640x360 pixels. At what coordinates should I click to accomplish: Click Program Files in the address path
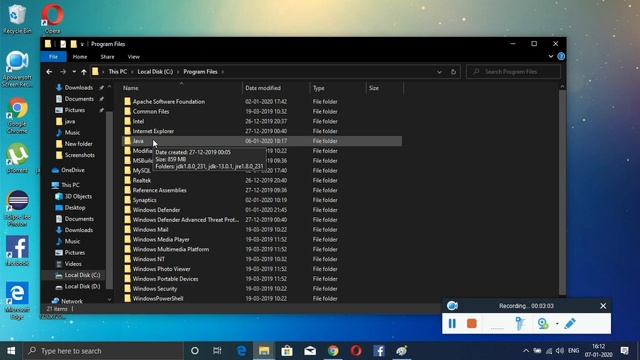click(200, 72)
